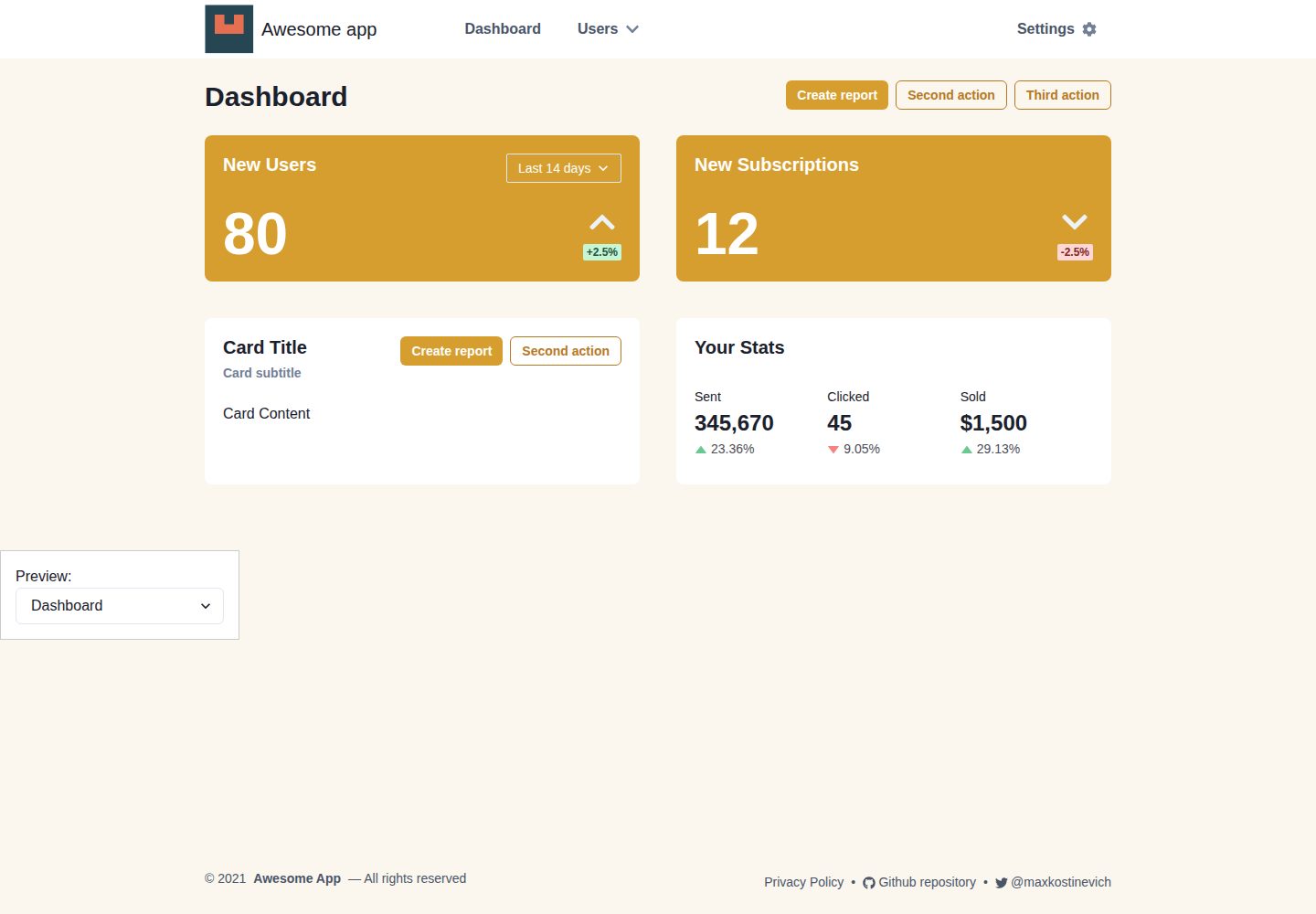Open the Preview Dashboard select box

[120, 606]
